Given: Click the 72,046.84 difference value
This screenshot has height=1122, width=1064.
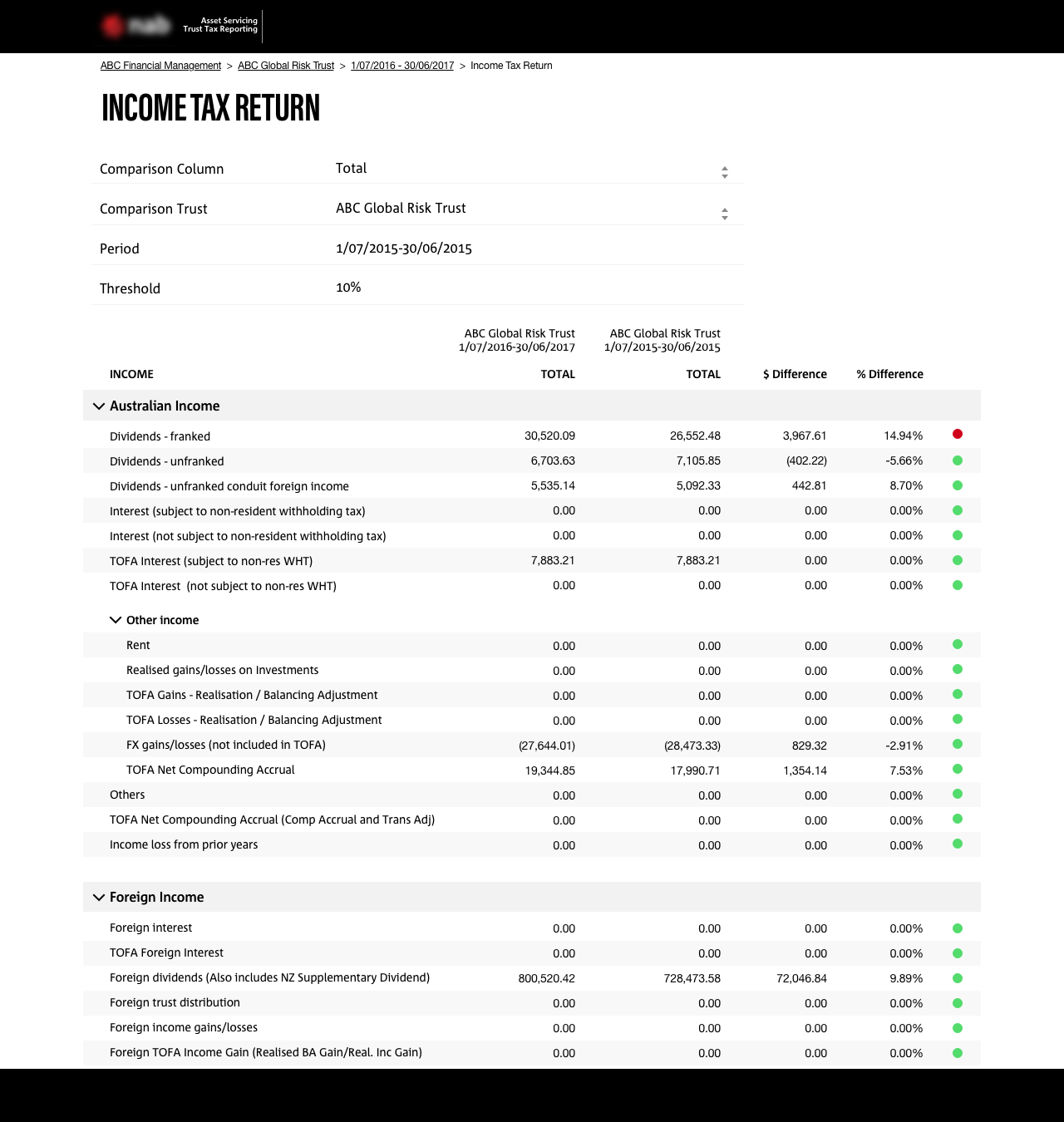Looking at the screenshot, I should click(801, 978).
